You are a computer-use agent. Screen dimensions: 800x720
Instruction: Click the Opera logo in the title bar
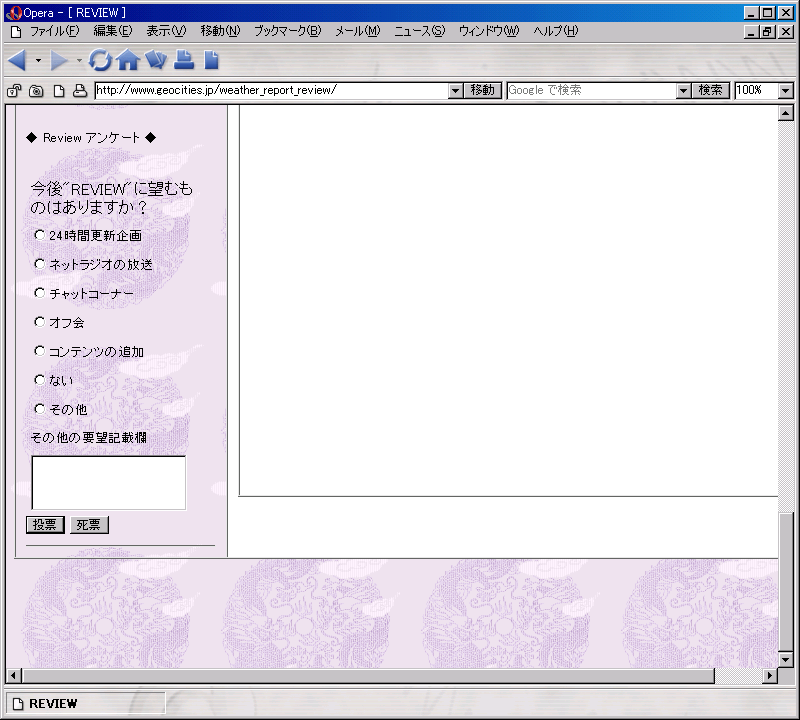(13, 13)
